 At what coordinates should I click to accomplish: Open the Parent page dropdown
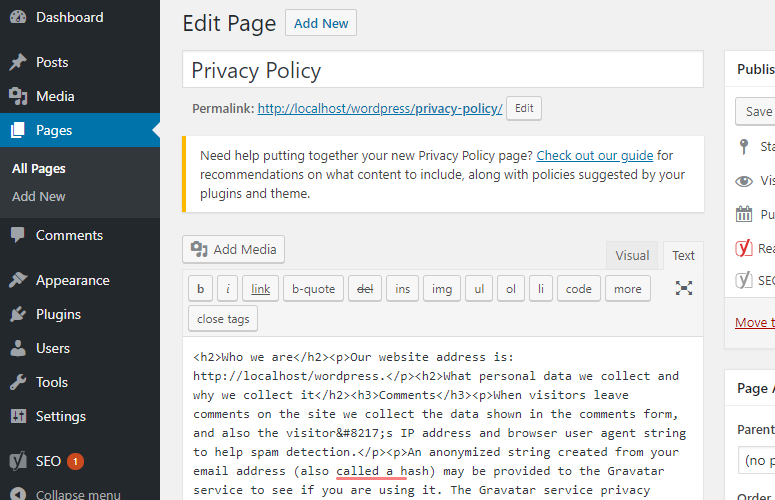[x=757, y=460]
